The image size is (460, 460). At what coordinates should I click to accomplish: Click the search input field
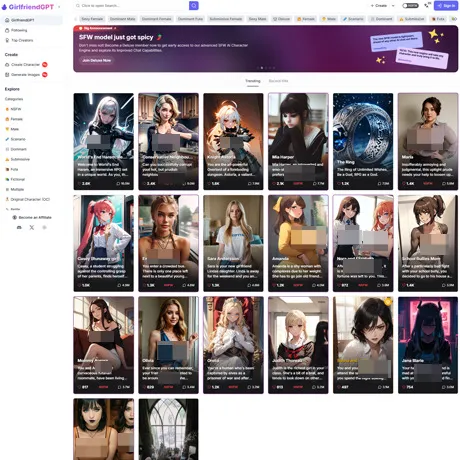click(x=131, y=6)
